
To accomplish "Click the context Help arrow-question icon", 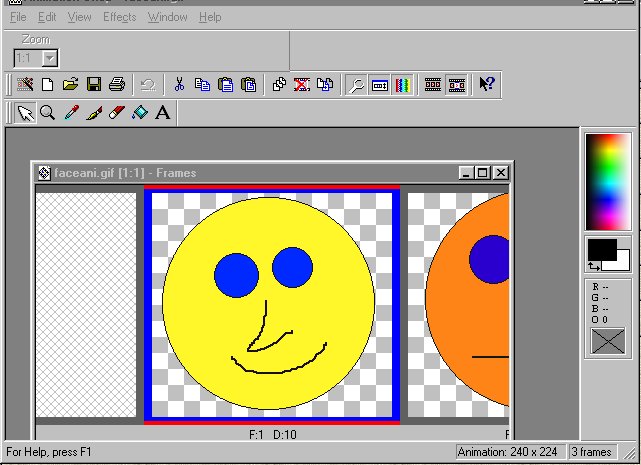I will [x=487, y=85].
